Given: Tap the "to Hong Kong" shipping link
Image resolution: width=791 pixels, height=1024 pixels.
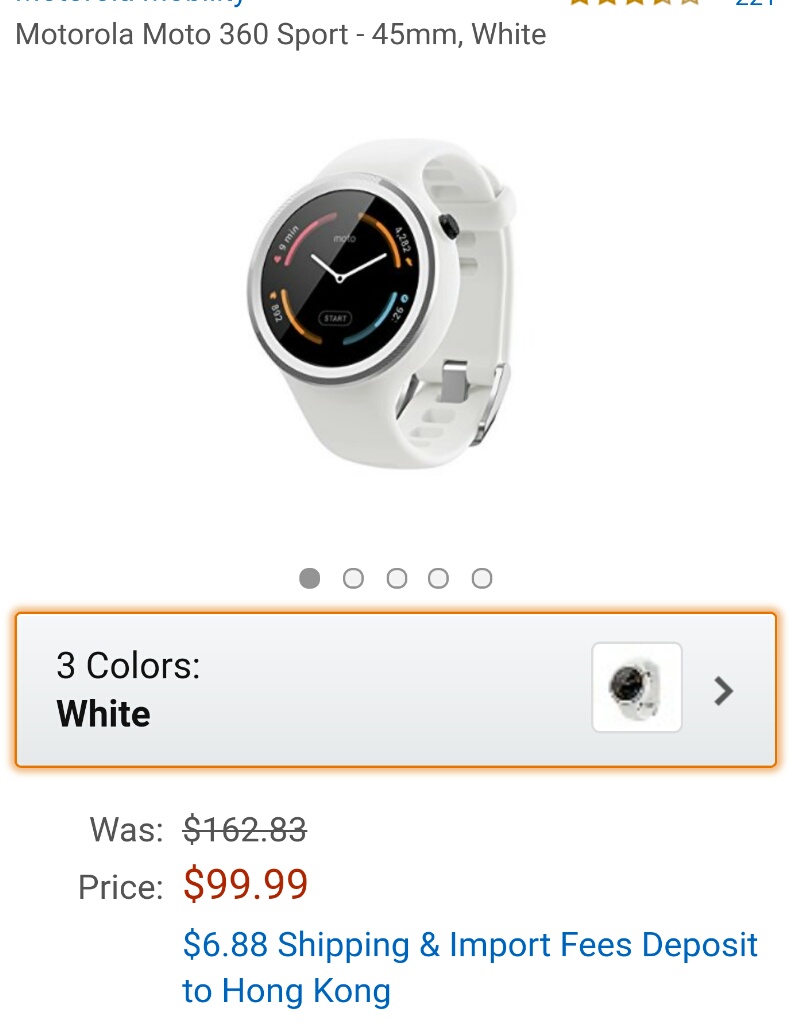Looking at the screenshot, I should click(x=287, y=991).
